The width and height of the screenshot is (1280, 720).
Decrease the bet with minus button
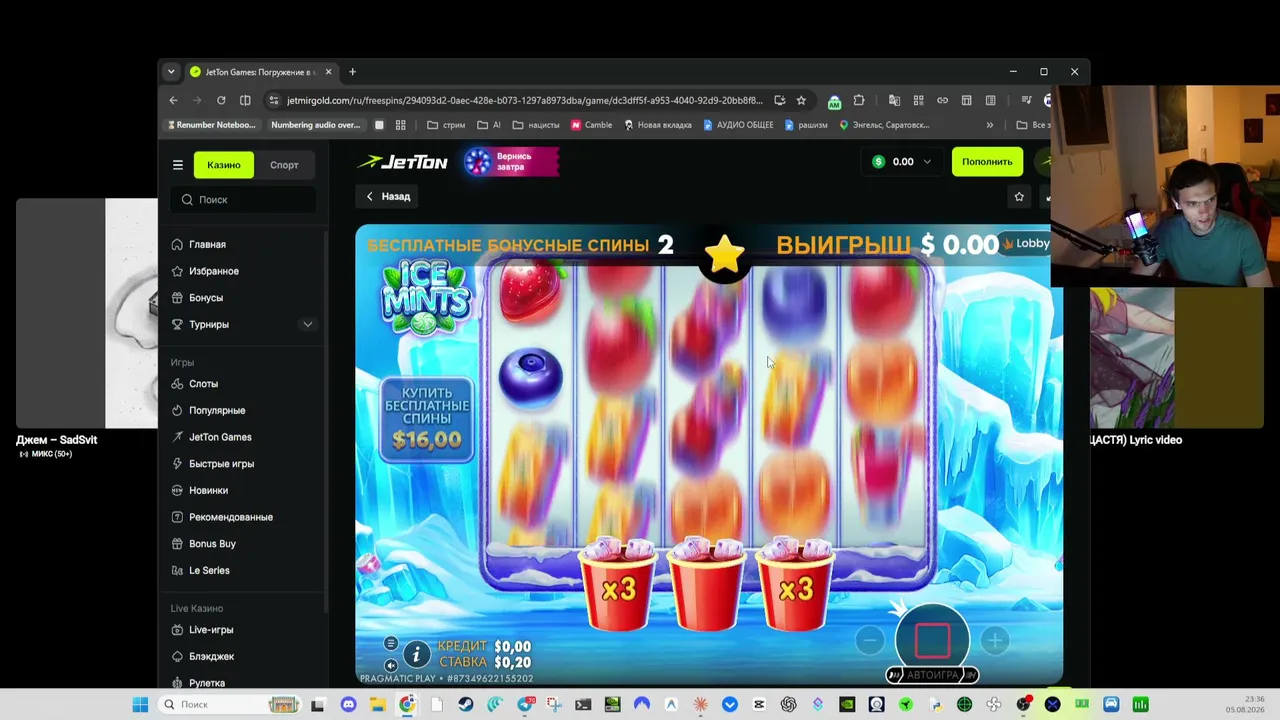(x=869, y=641)
